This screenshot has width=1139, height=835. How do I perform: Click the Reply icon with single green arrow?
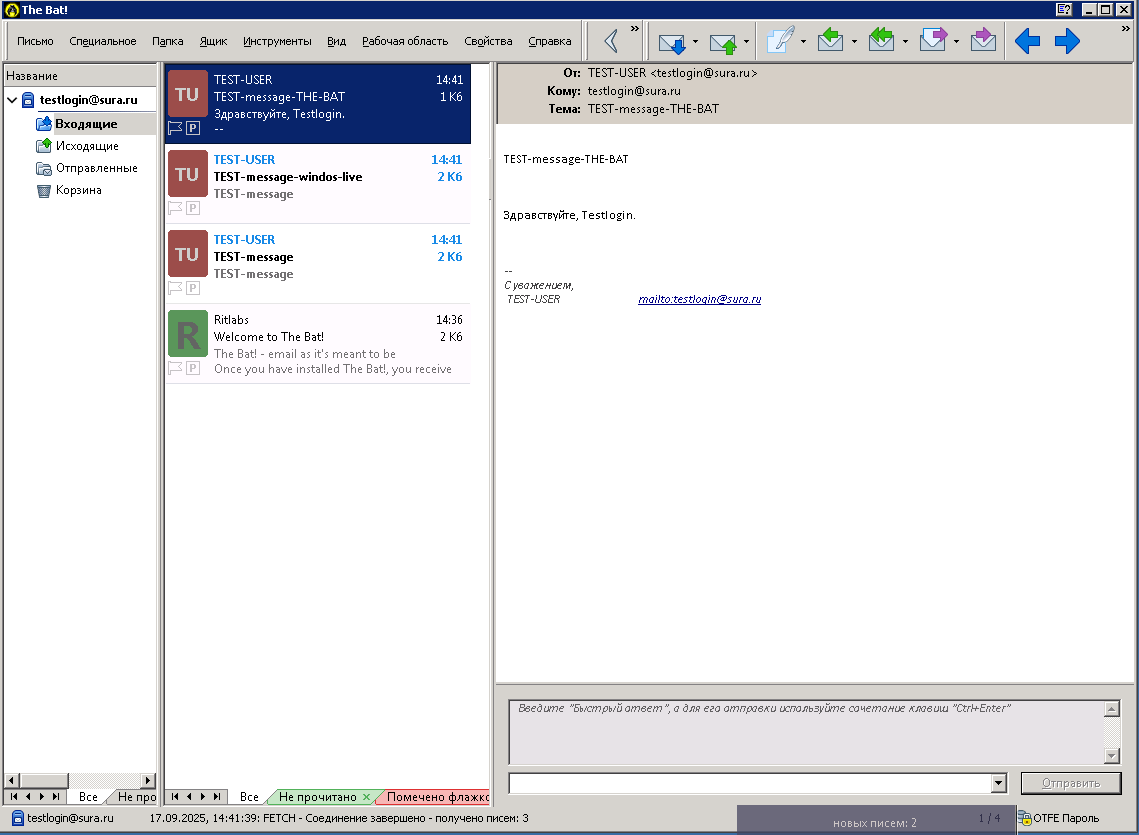[x=831, y=41]
